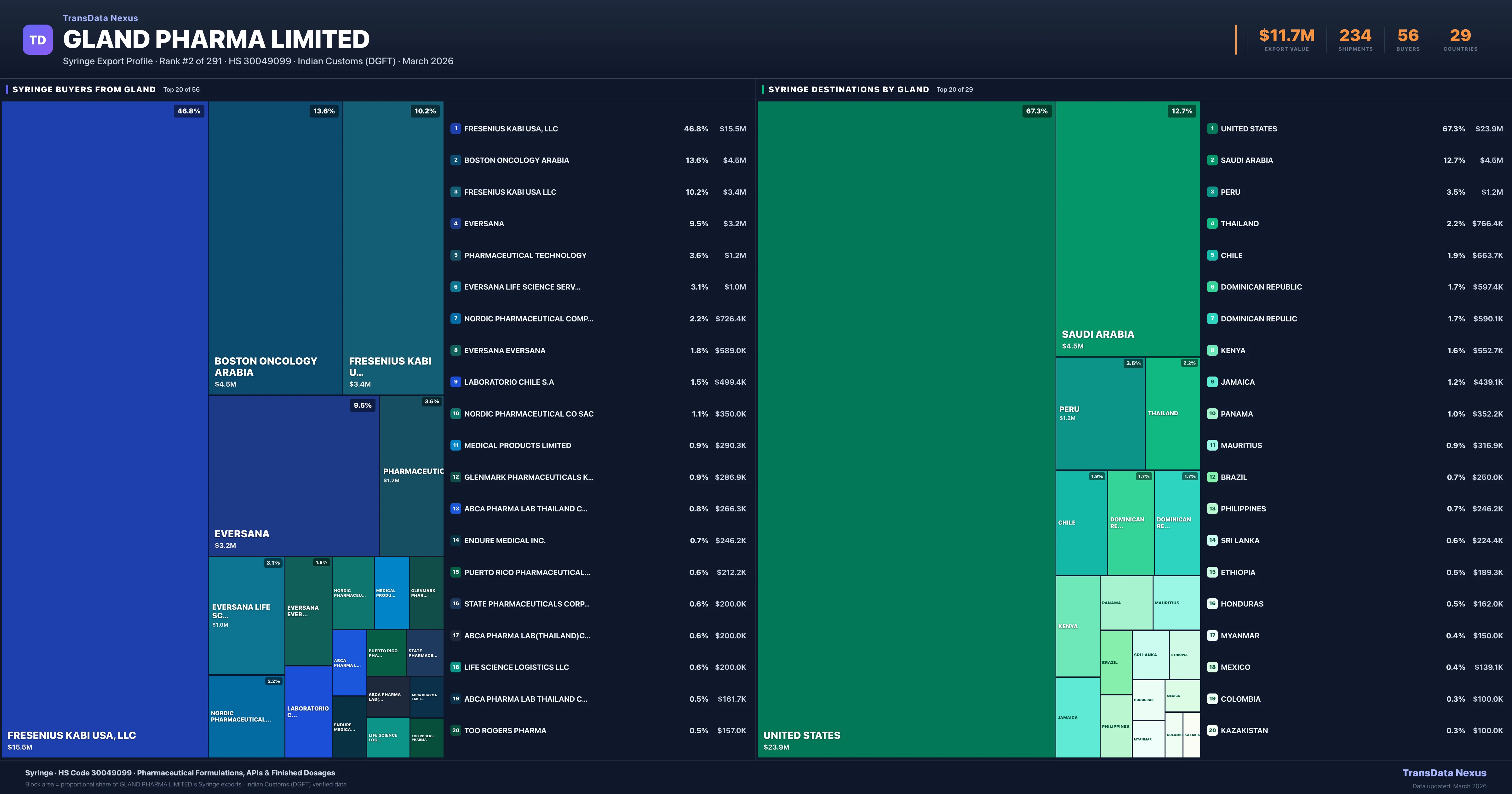Click the TD logo icon
The height and width of the screenshot is (794, 1512).
coord(37,40)
